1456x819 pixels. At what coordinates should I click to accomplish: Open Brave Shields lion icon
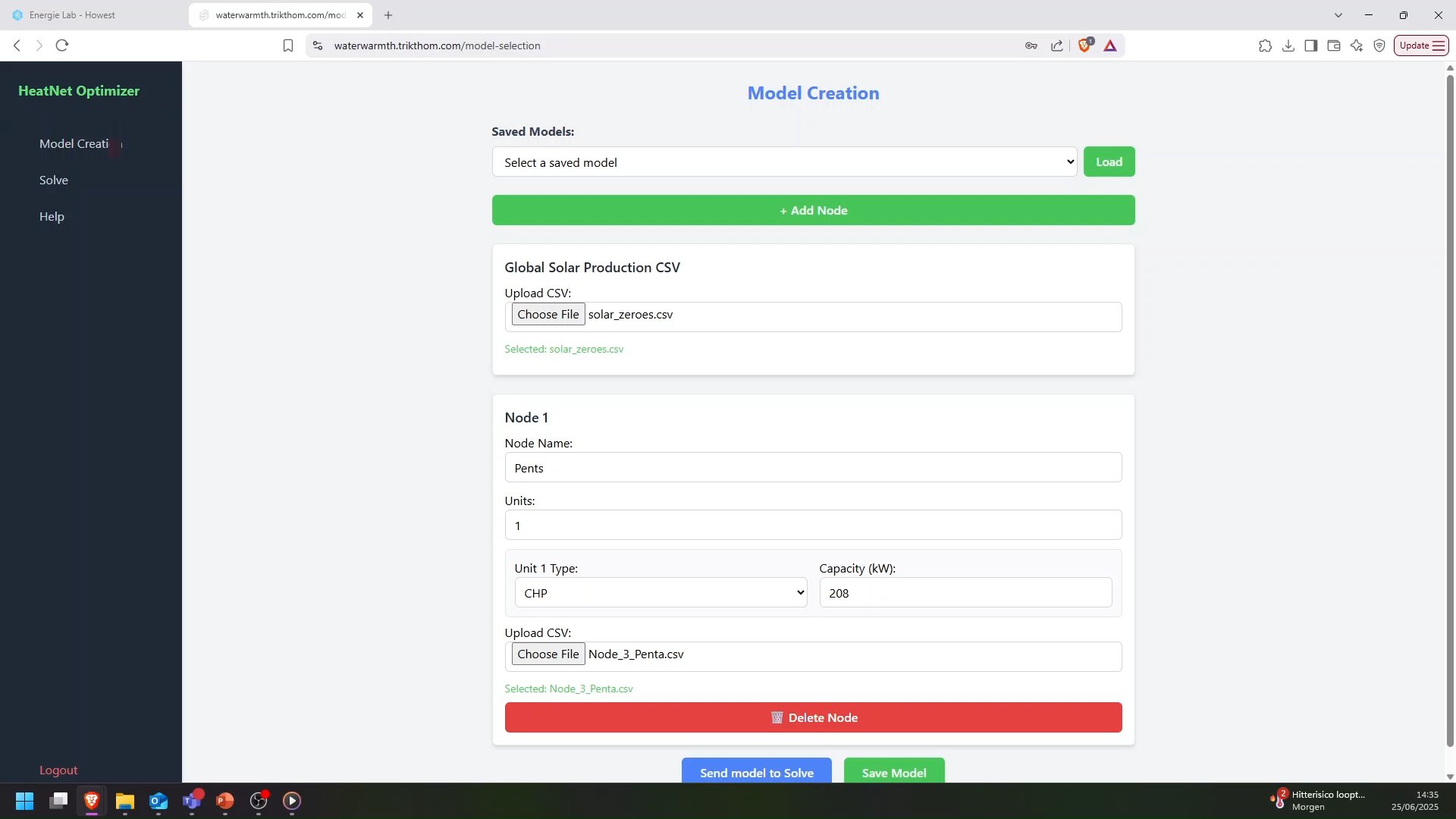click(x=1085, y=45)
